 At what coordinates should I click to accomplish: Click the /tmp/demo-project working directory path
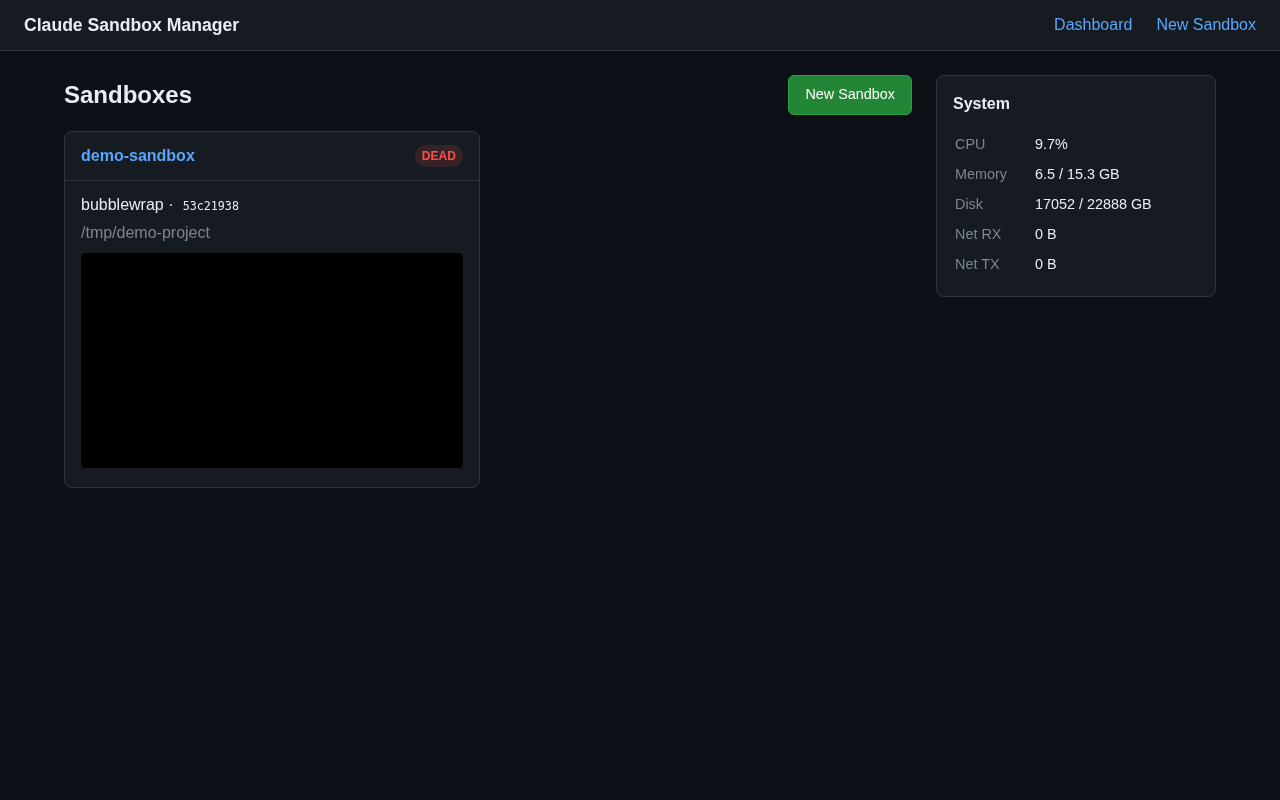click(x=145, y=232)
